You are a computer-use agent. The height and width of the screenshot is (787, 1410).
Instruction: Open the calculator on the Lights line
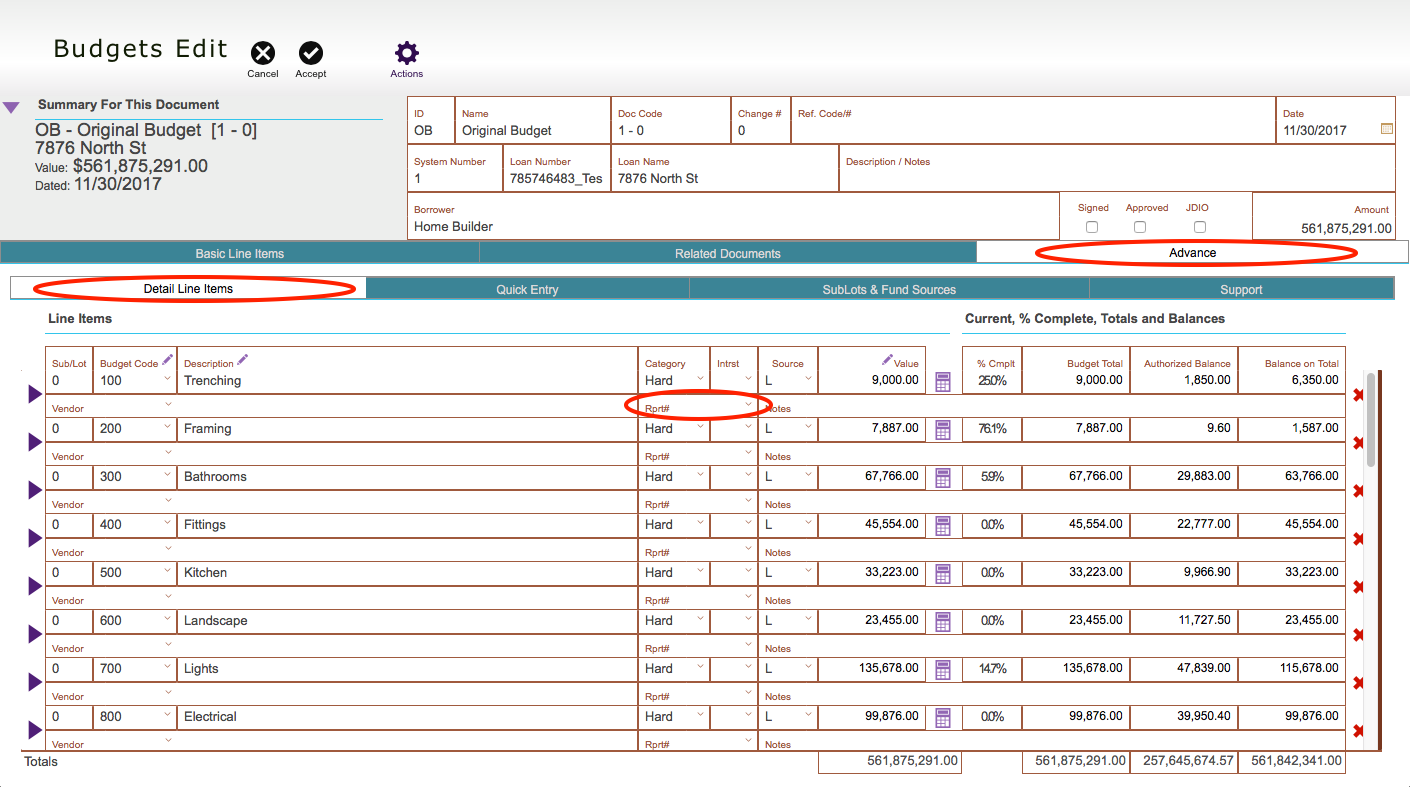click(941, 668)
